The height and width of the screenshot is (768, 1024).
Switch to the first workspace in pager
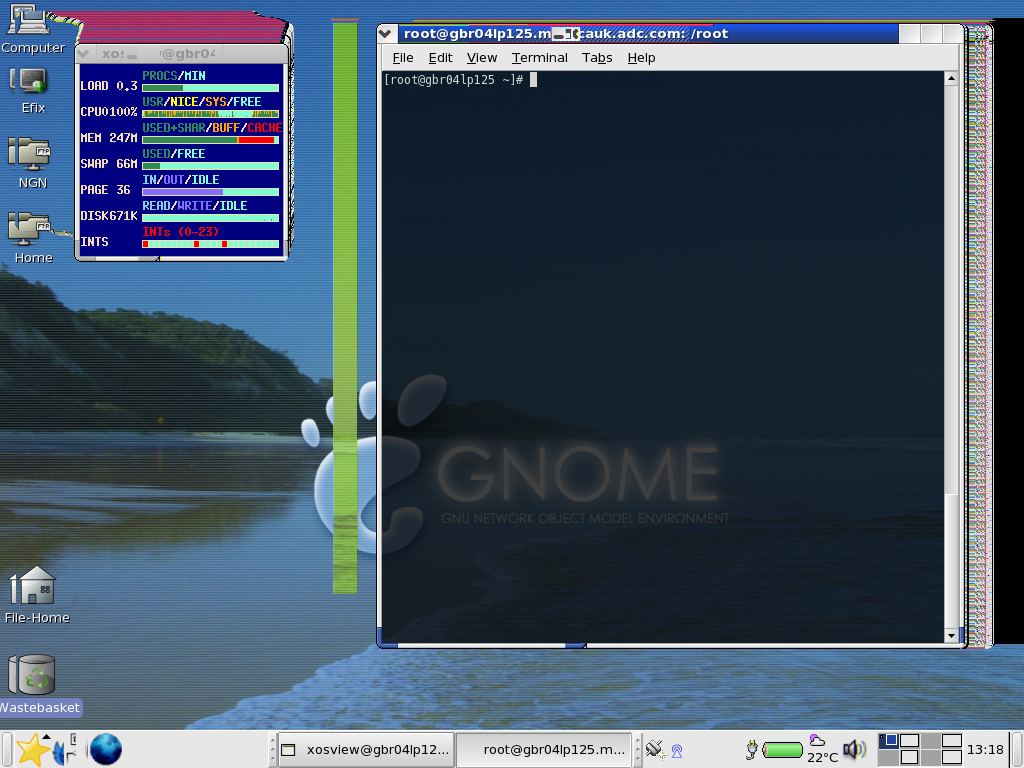(x=888, y=741)
